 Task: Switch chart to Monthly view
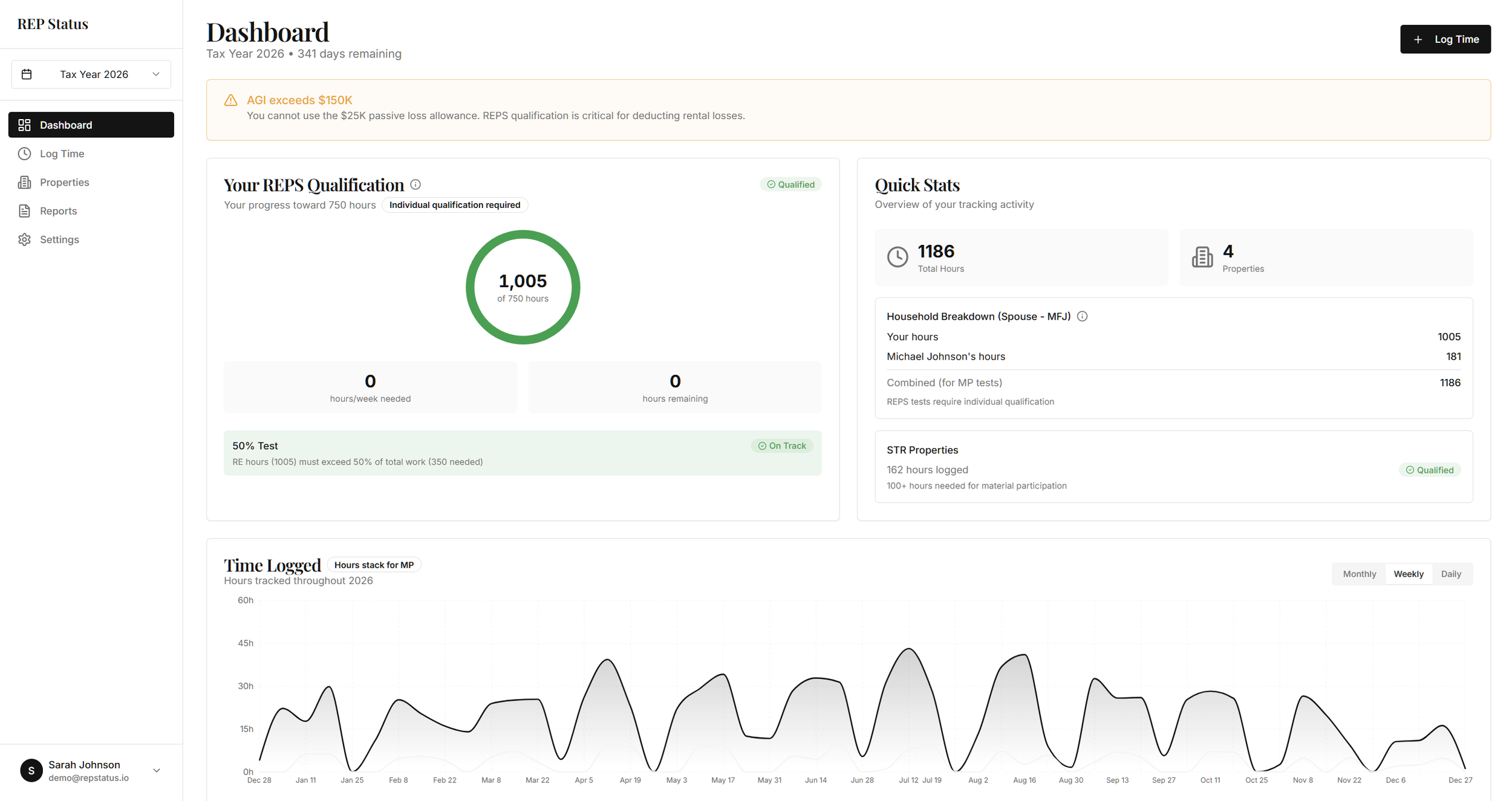[1359, 574]
